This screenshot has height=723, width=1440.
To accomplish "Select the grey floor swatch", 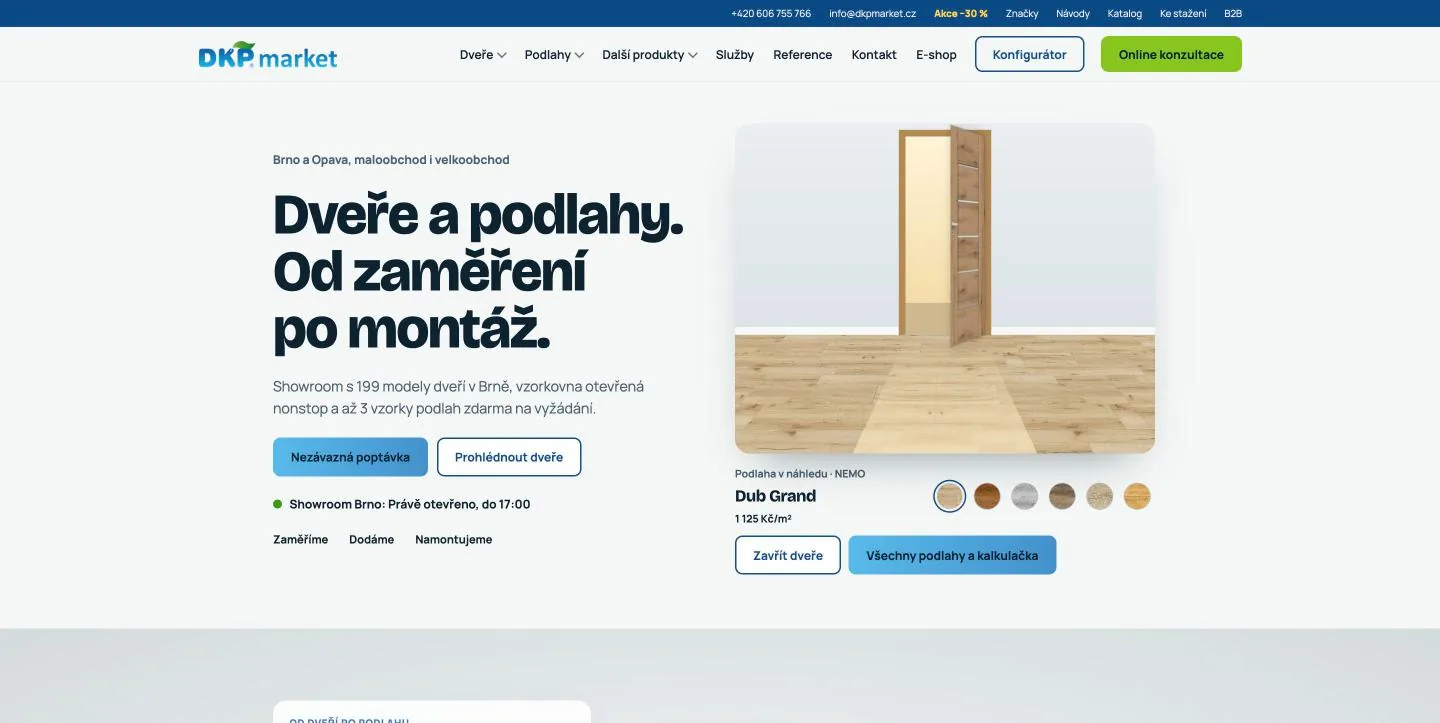I will point(1025,496).
